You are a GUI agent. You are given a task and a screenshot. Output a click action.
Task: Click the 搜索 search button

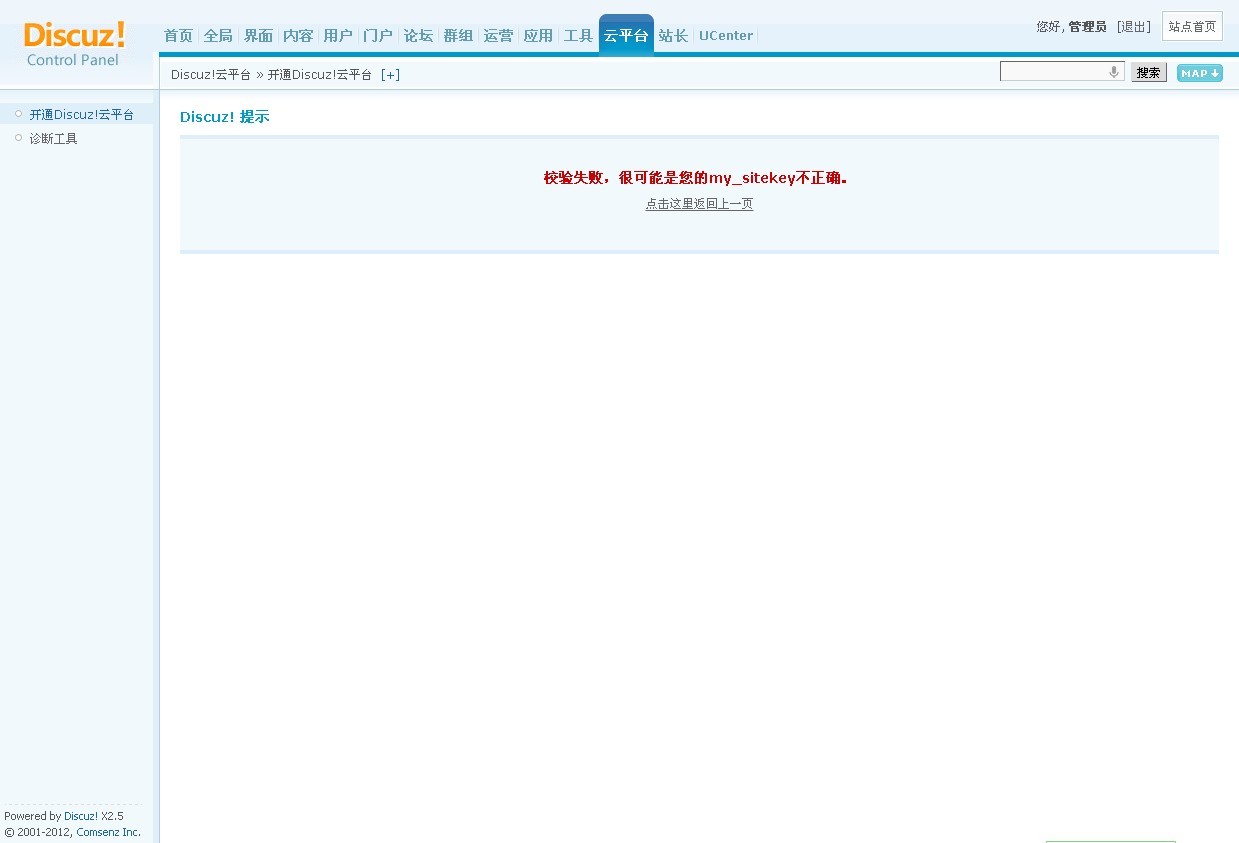1149,72
